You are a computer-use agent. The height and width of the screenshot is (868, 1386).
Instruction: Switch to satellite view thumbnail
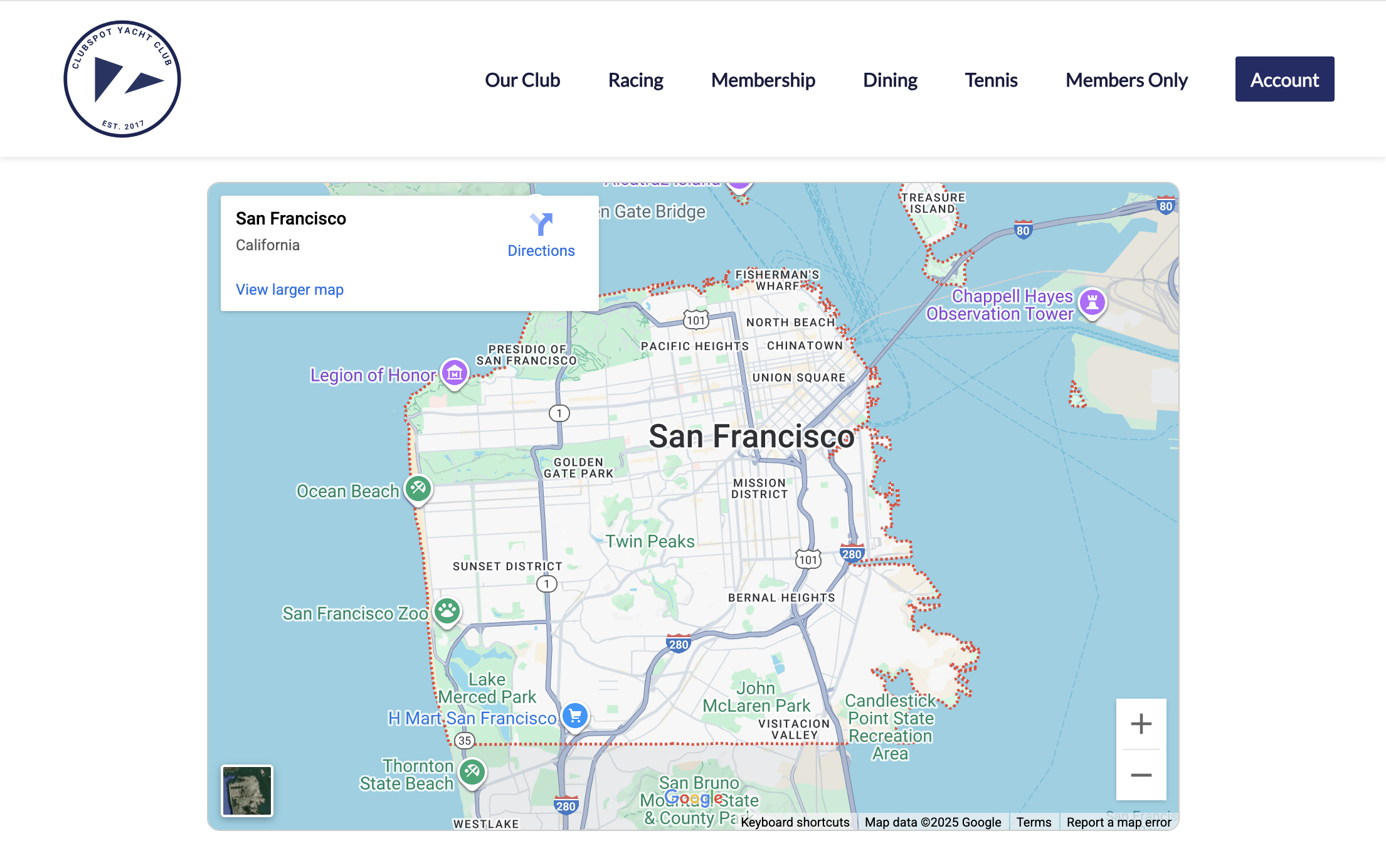[247, 791]
